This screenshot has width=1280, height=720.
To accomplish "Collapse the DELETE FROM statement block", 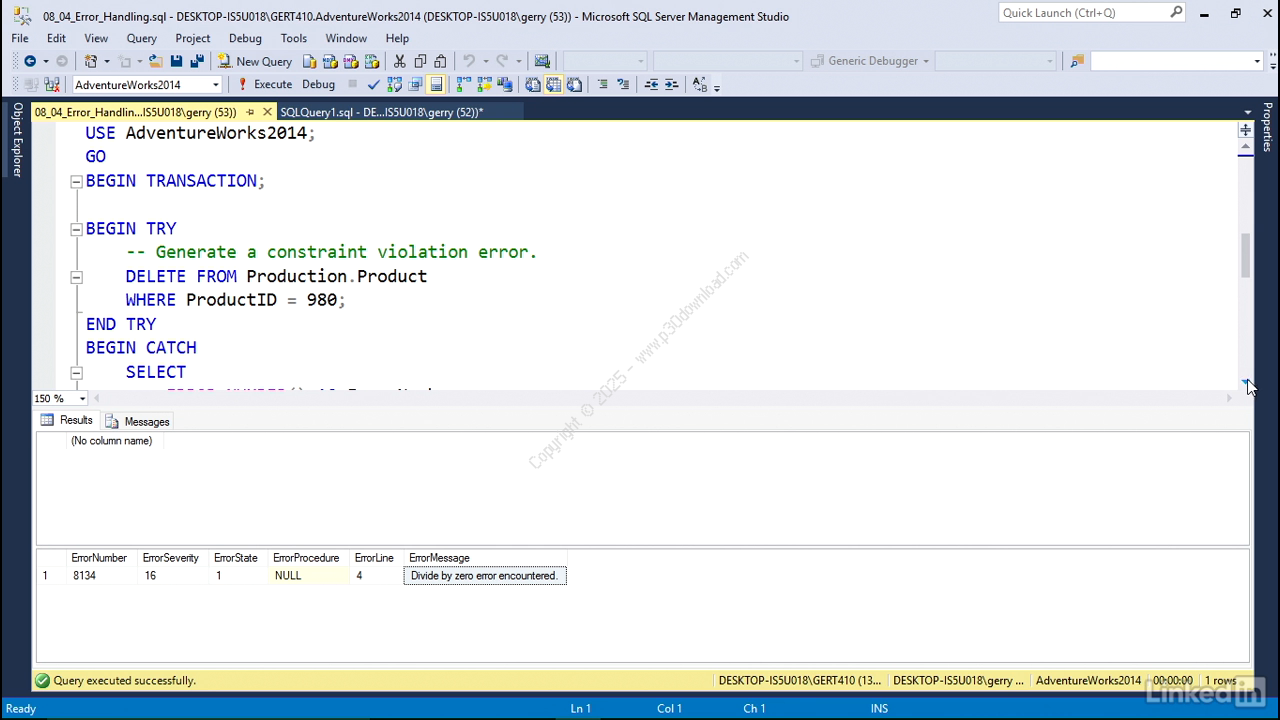I will click(76, 277).
